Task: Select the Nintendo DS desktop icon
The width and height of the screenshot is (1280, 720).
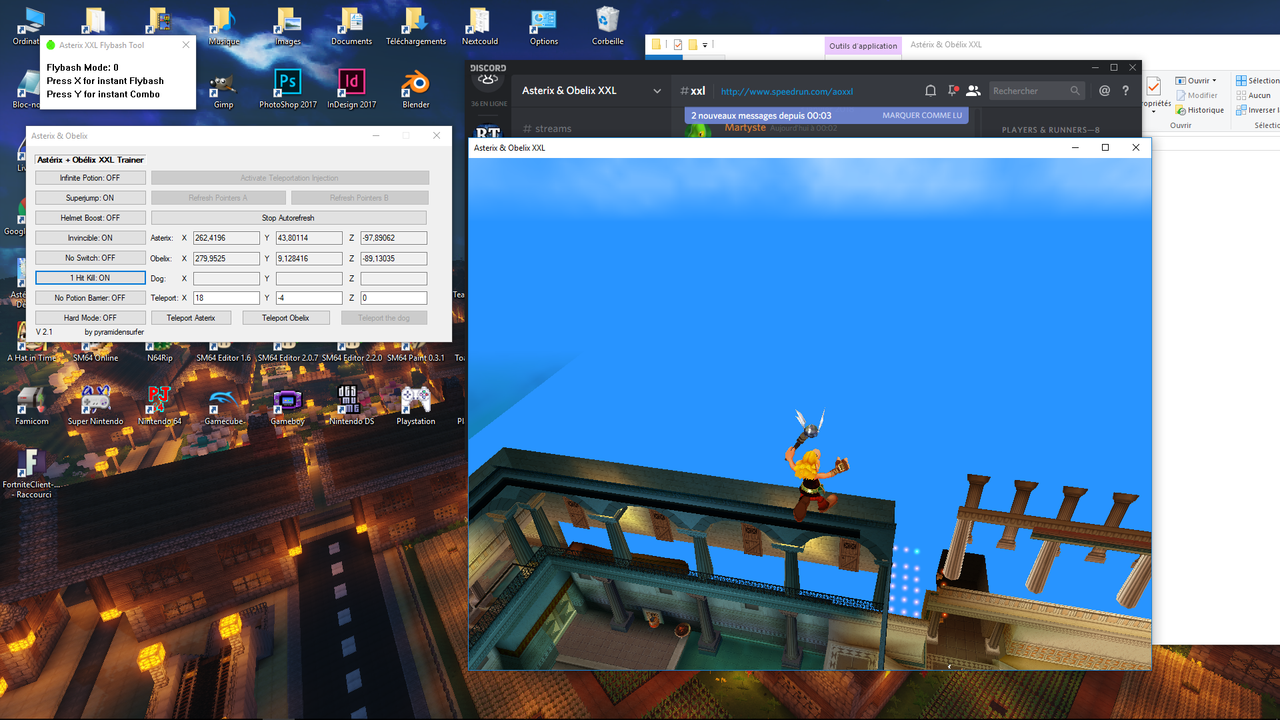Action: [351, 407]
